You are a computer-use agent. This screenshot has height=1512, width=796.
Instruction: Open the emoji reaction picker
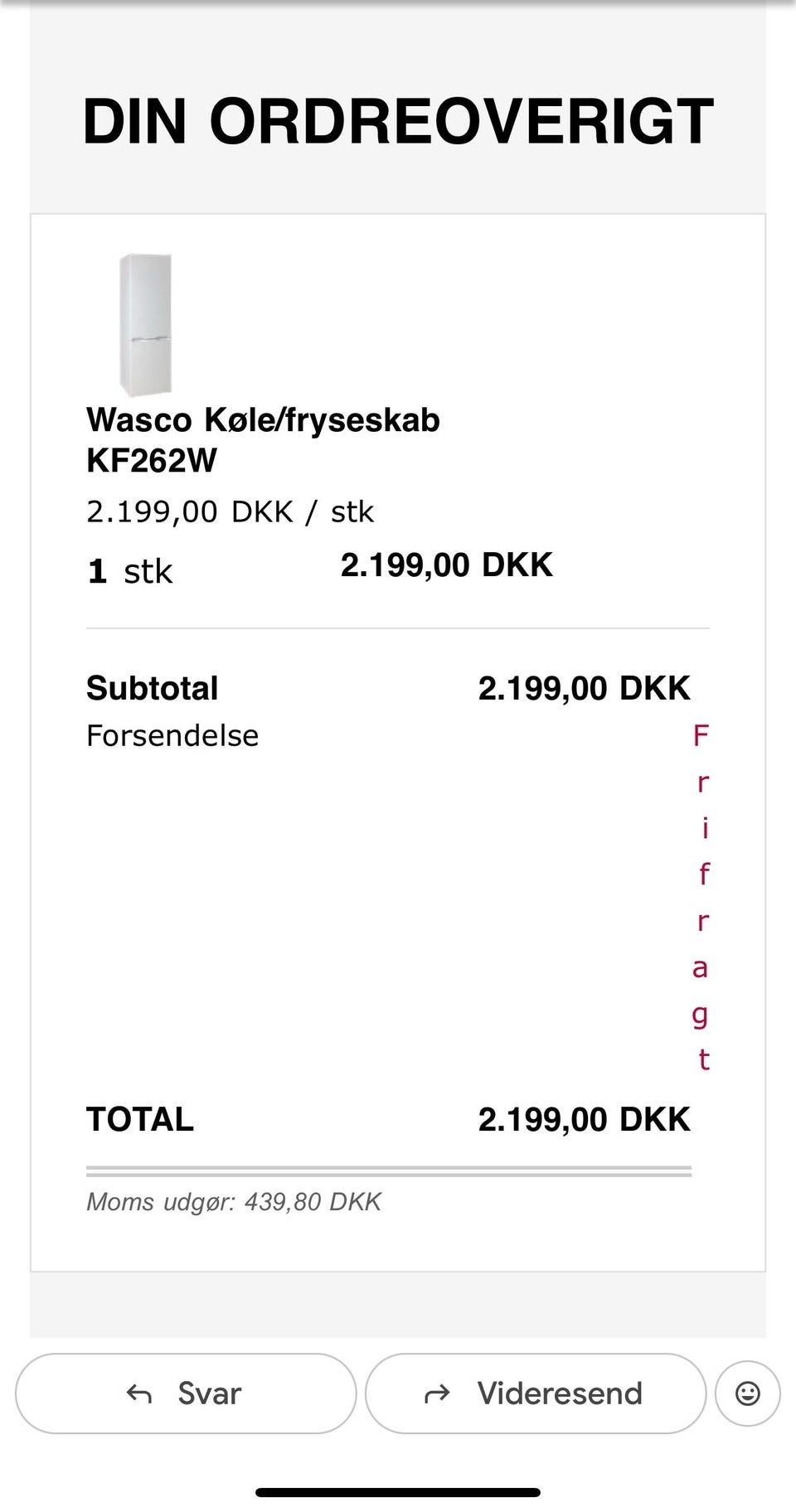click(747, 1393)
